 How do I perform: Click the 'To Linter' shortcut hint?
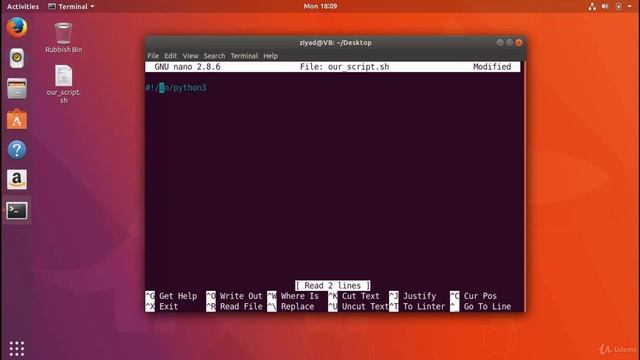(424, 307)
